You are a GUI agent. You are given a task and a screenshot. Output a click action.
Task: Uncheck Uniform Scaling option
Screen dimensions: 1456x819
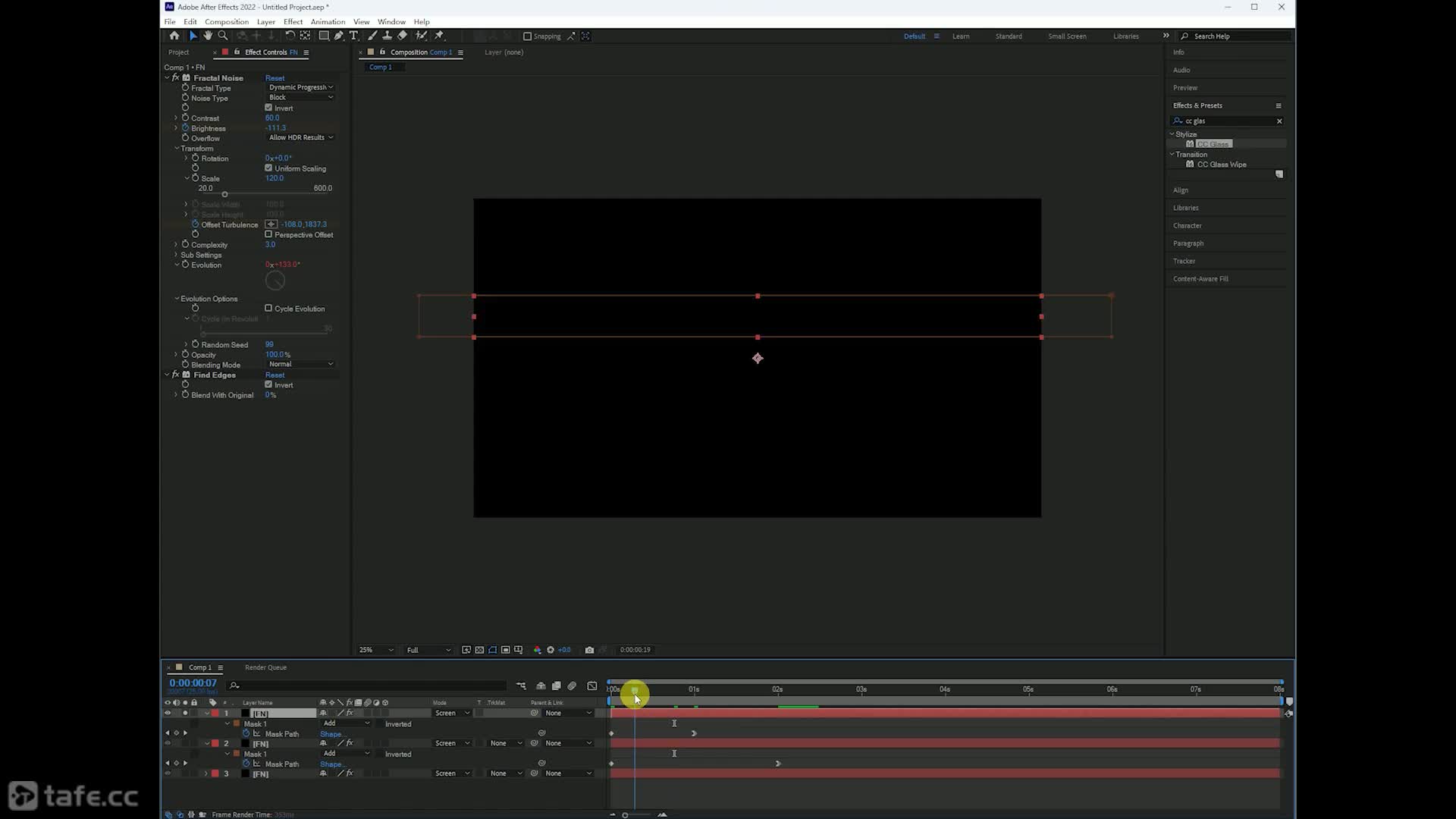click(x=268, y=168)
